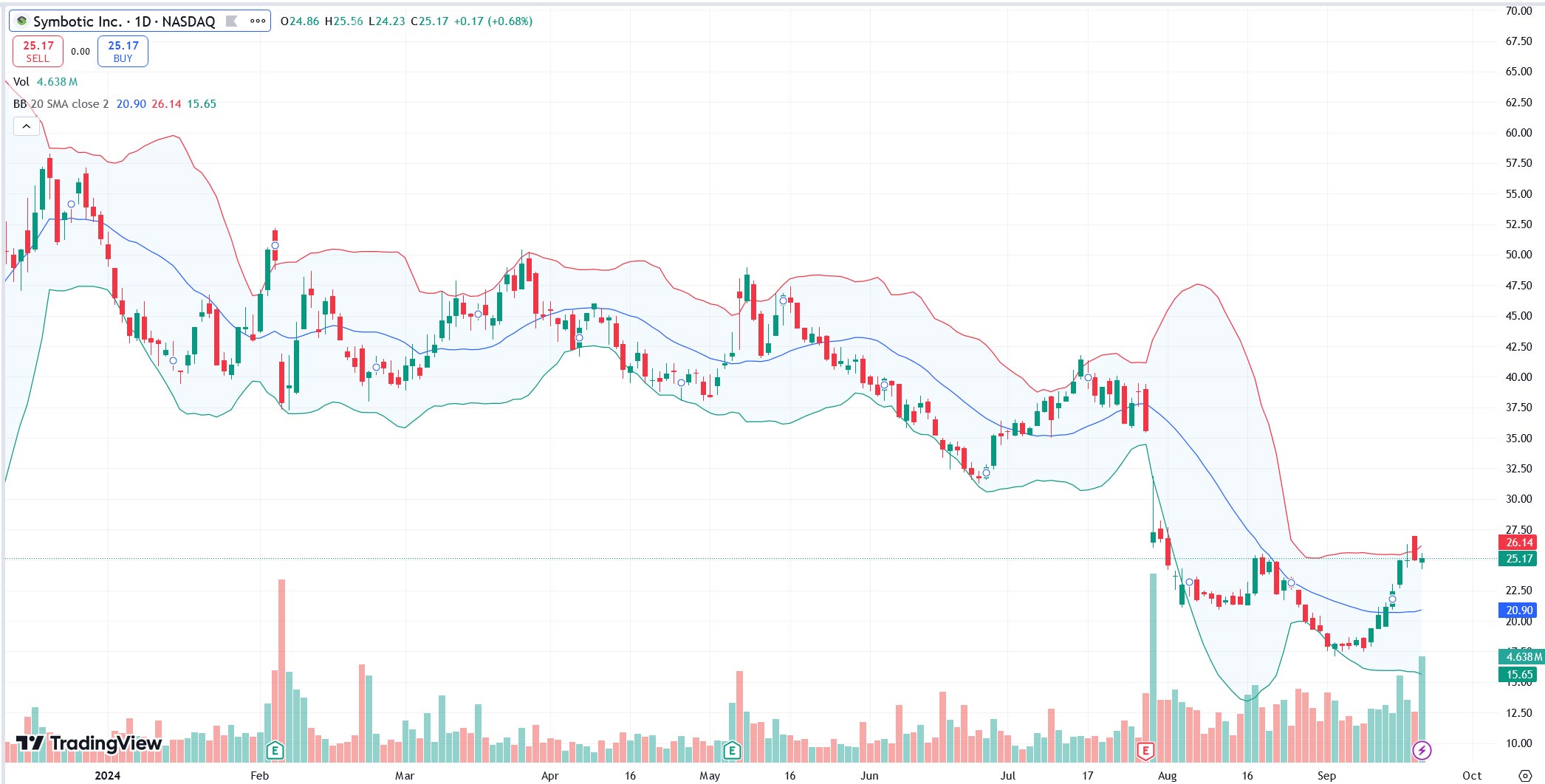1545x784 pixels.
Task: Open the three-dots More menu in symbol legend
Action: [258, 21]
